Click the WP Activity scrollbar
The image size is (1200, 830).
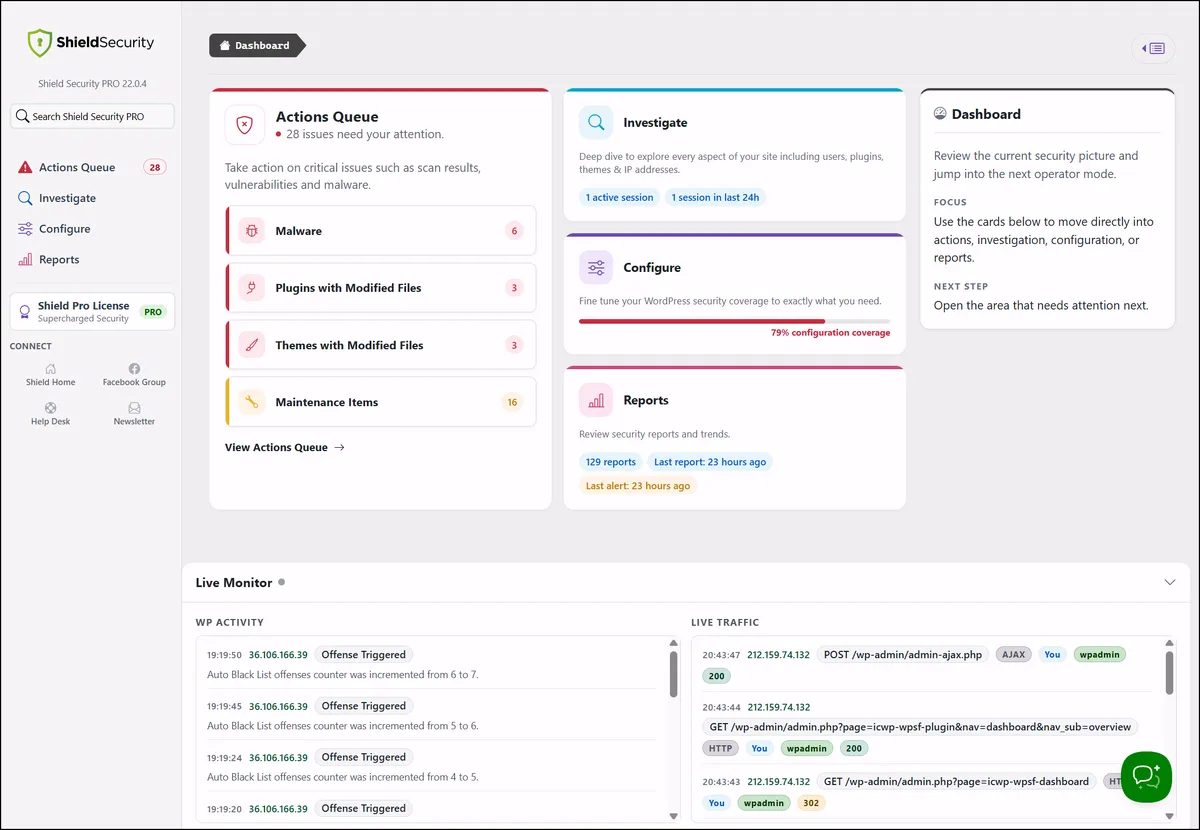pos(674,674)
